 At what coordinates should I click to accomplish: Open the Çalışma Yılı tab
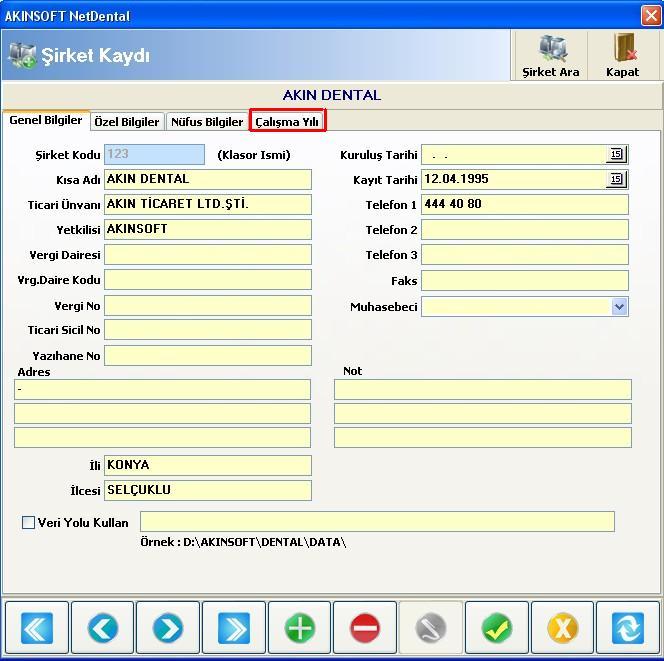point(287,122)
